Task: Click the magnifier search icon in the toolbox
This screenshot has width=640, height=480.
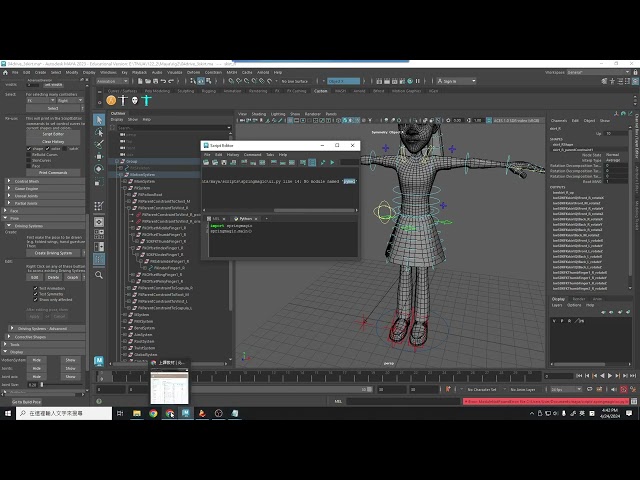Action: click(99, 275)
